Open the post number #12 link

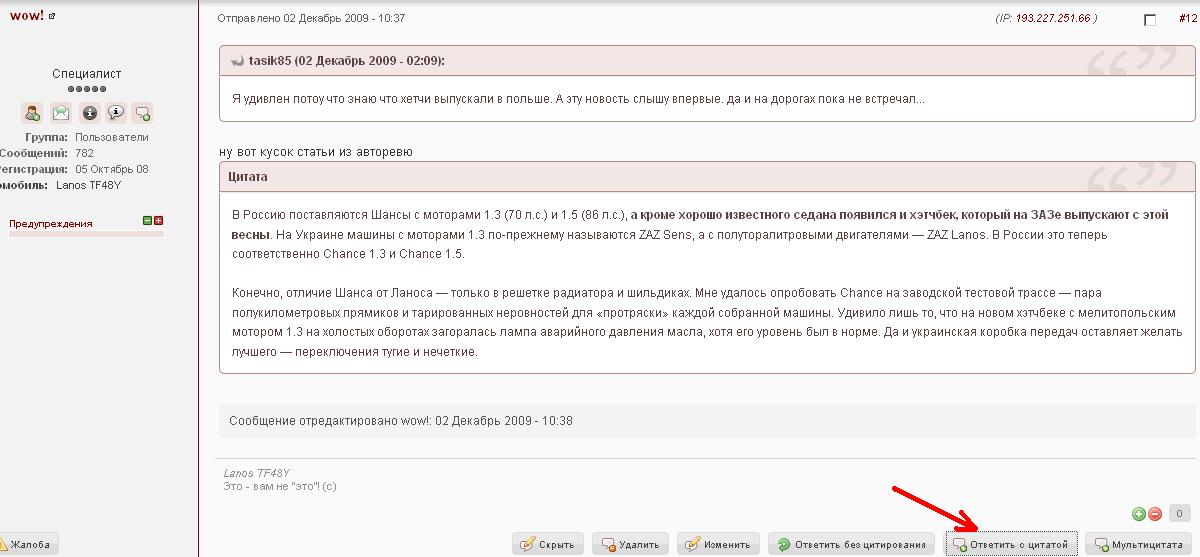(1189, 19)
